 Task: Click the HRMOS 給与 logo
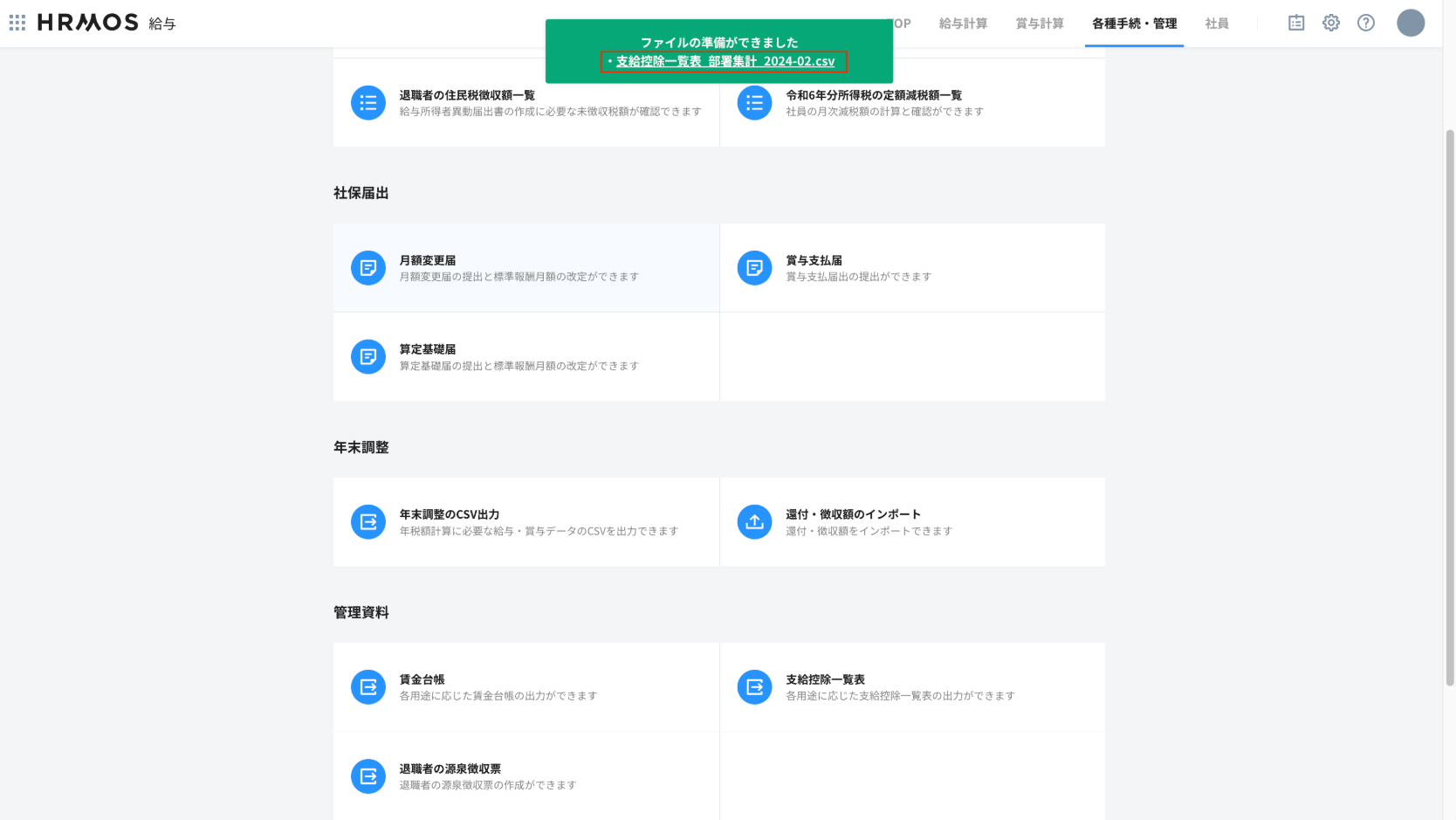tap(106, 23)
